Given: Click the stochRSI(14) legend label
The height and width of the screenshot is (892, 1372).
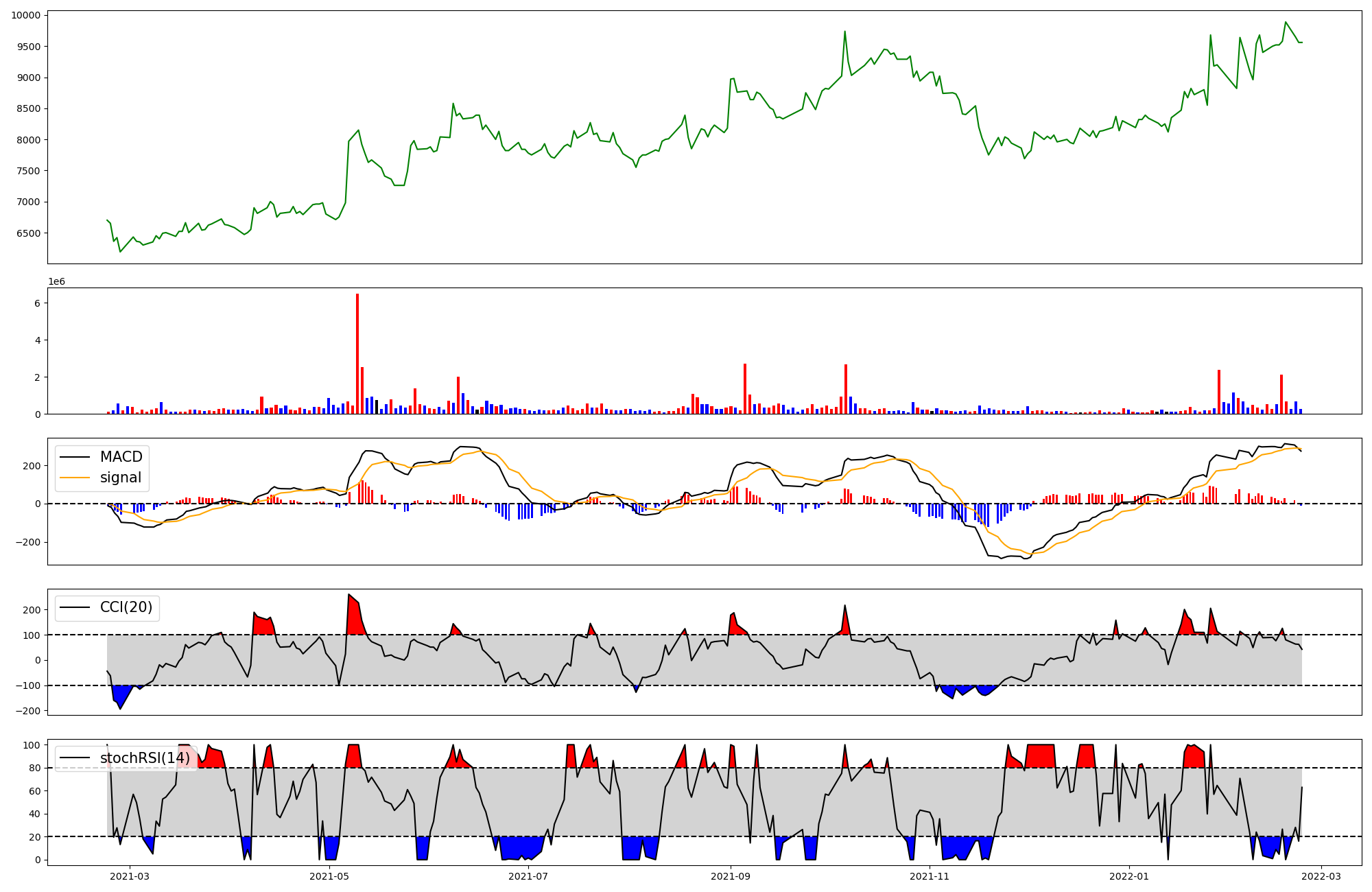Looking at the screenshot, I should [145, 758].
